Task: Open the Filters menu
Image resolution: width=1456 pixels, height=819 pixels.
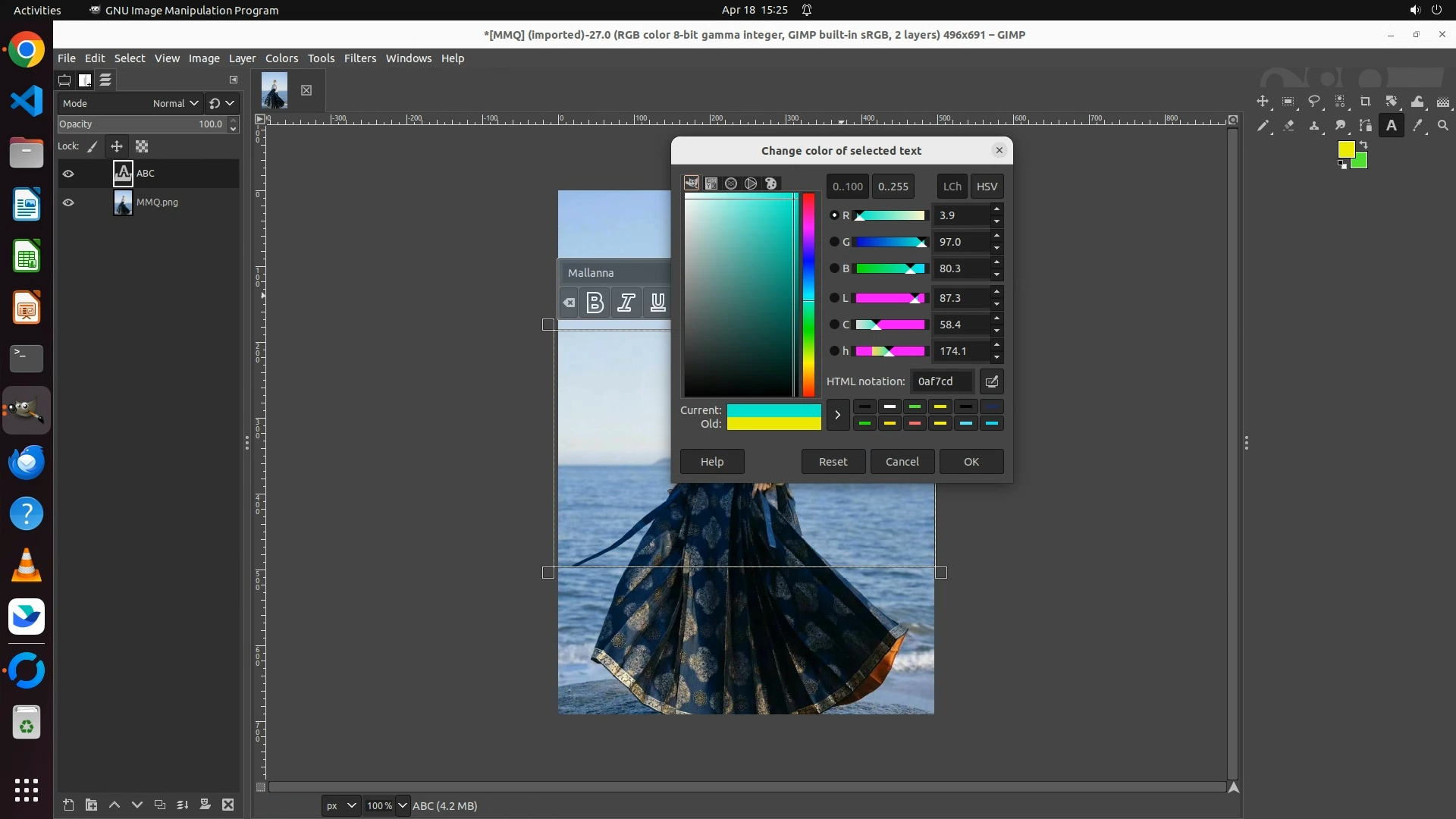Action: [x=359, y=58]
